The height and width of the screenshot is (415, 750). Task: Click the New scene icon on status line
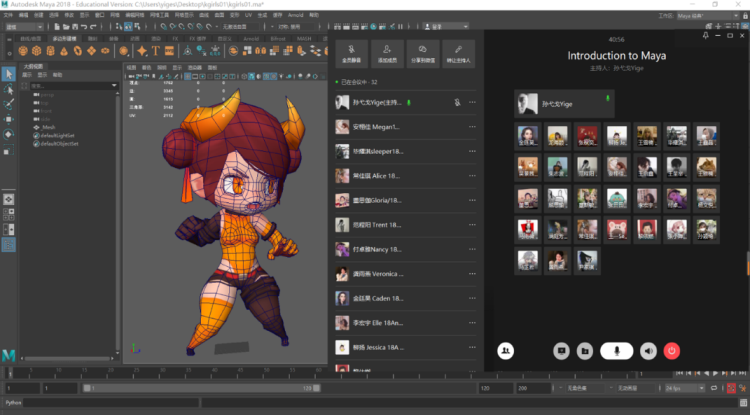[x=57, y=27]
